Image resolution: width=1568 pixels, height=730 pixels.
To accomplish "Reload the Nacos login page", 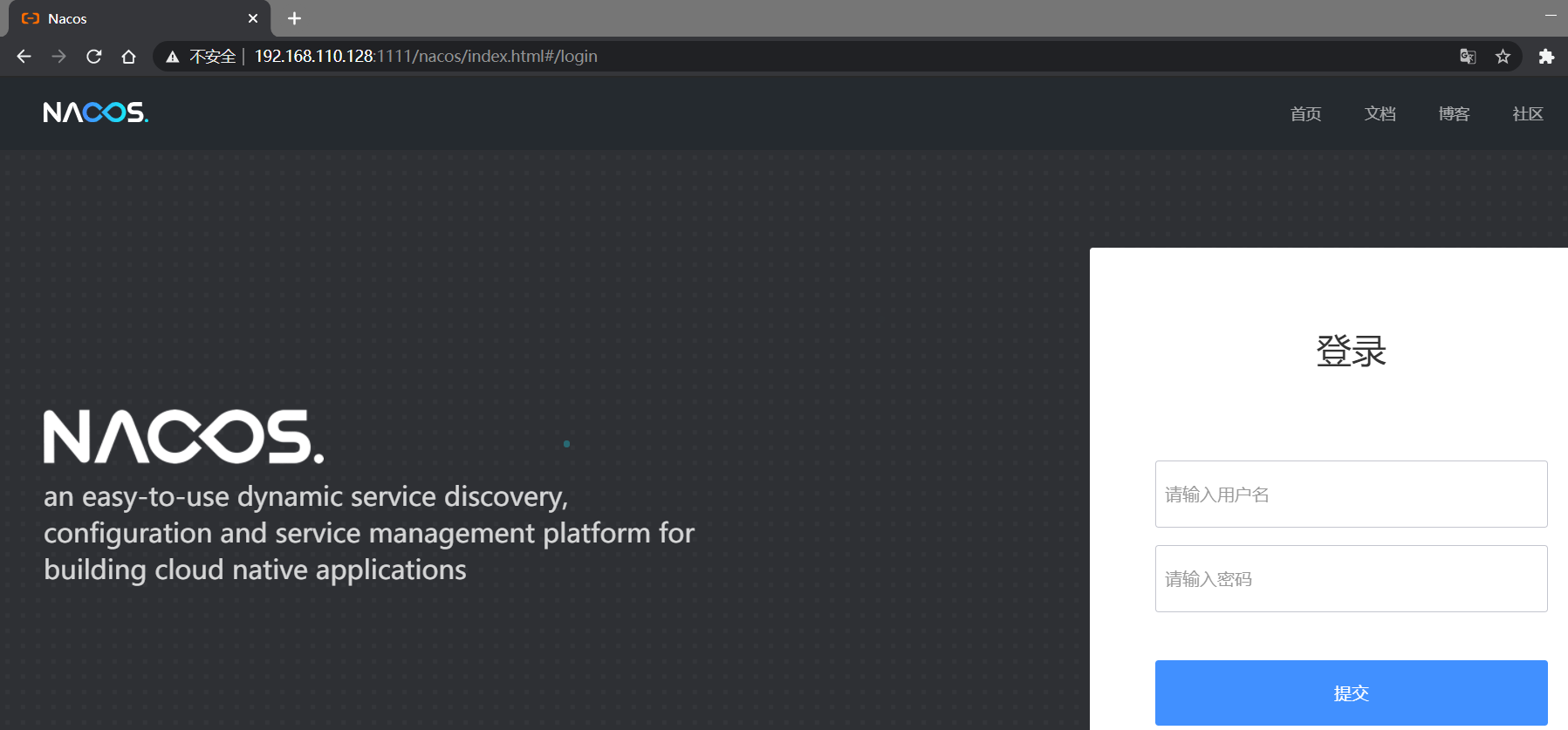I will pos(94,57).
